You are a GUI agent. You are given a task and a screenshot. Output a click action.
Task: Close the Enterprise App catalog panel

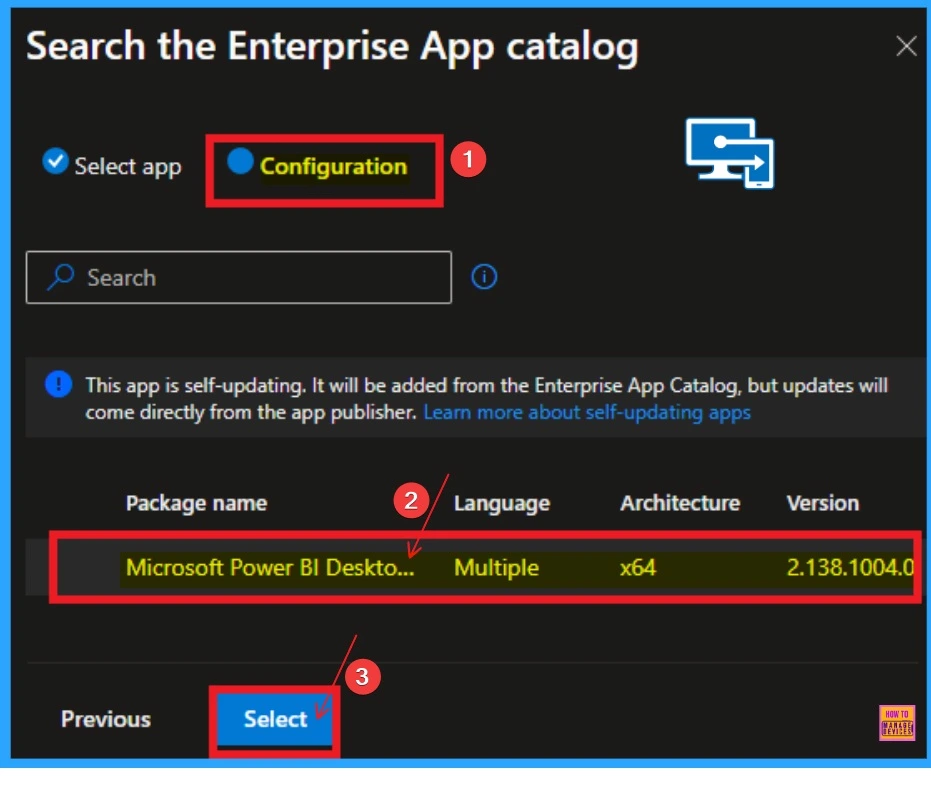pos(906,46)
